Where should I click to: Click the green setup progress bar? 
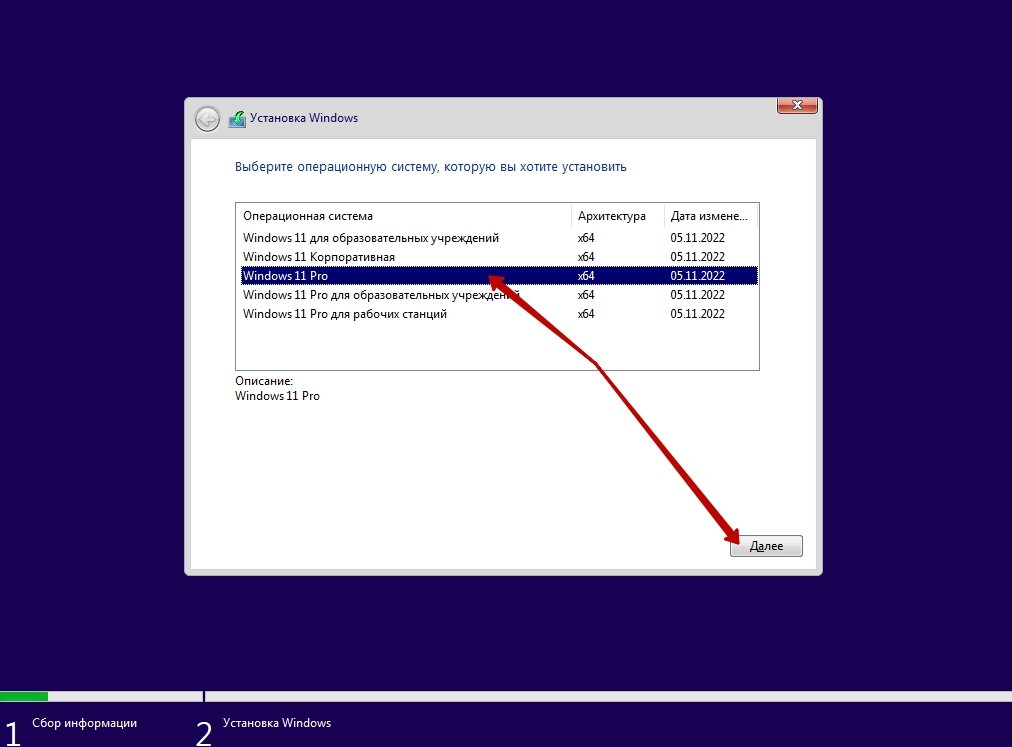click(x=24, y=697)
